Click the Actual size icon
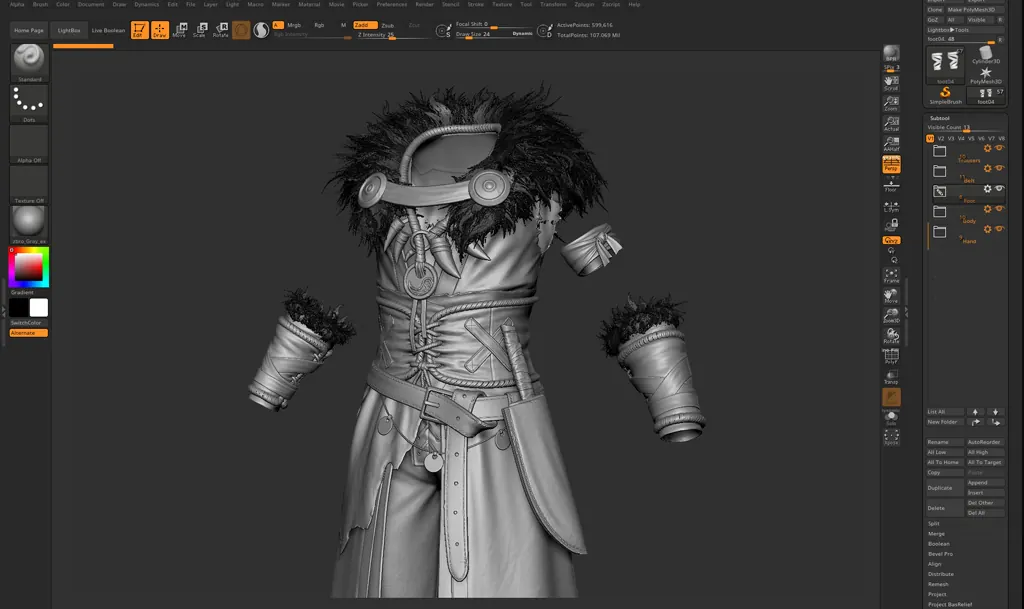Image resolution: width=1024 pixels, height=609 pixels. (x=891, y=123)
